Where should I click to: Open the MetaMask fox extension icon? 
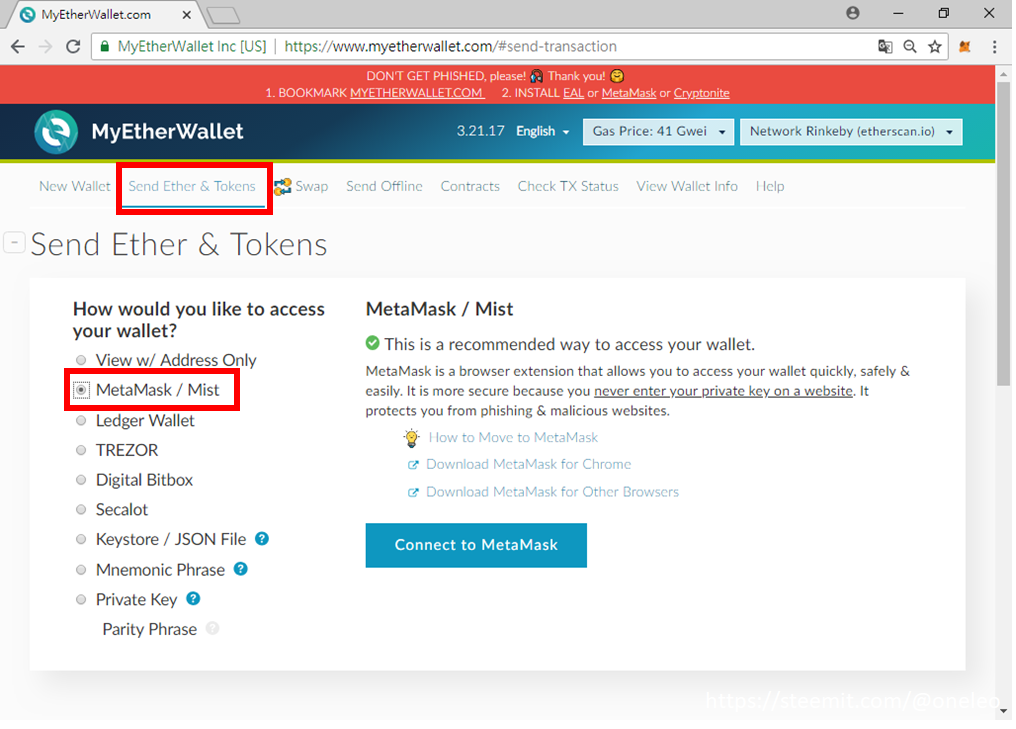[965, 47]
